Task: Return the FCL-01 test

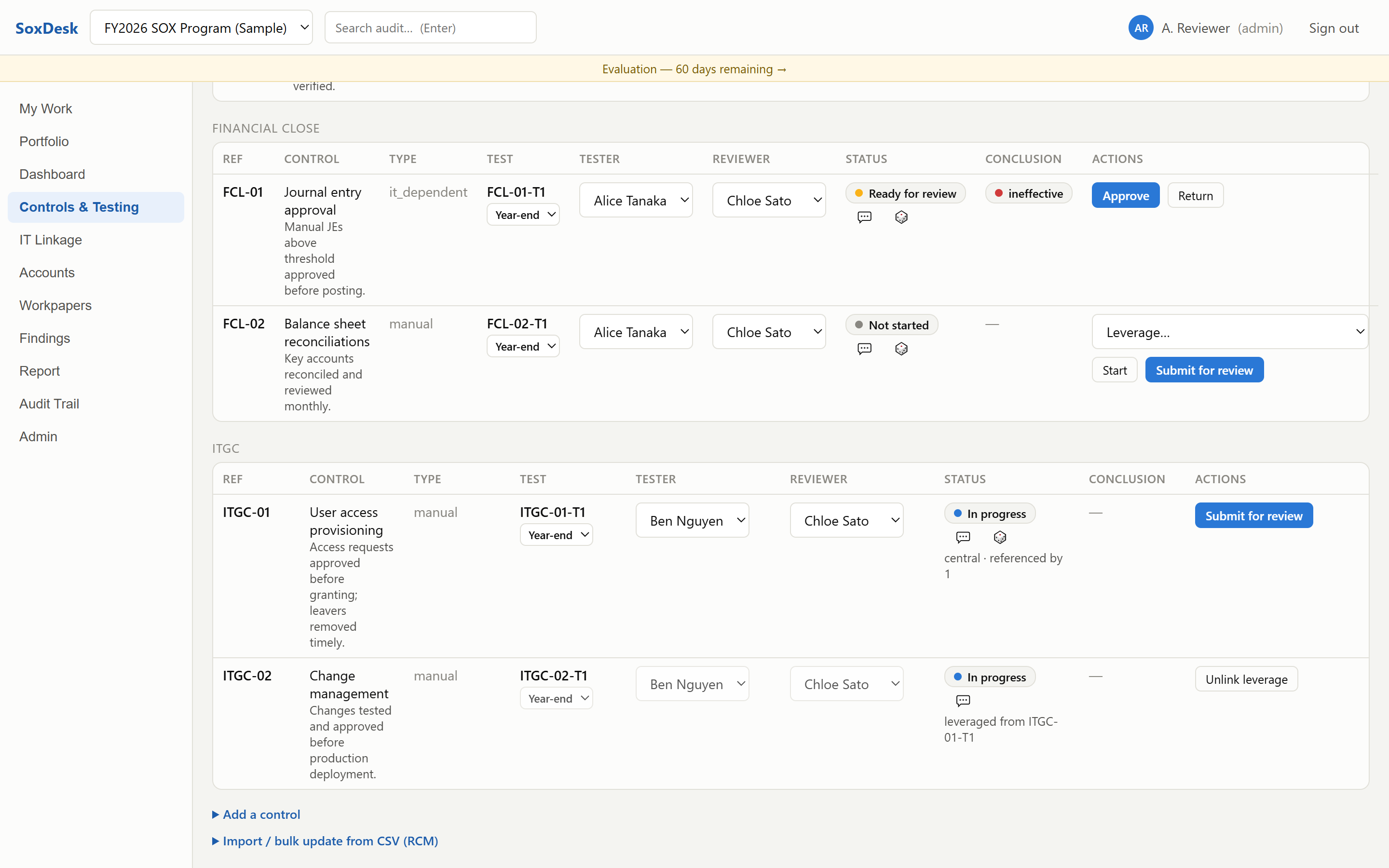Action: (1196, 195)
